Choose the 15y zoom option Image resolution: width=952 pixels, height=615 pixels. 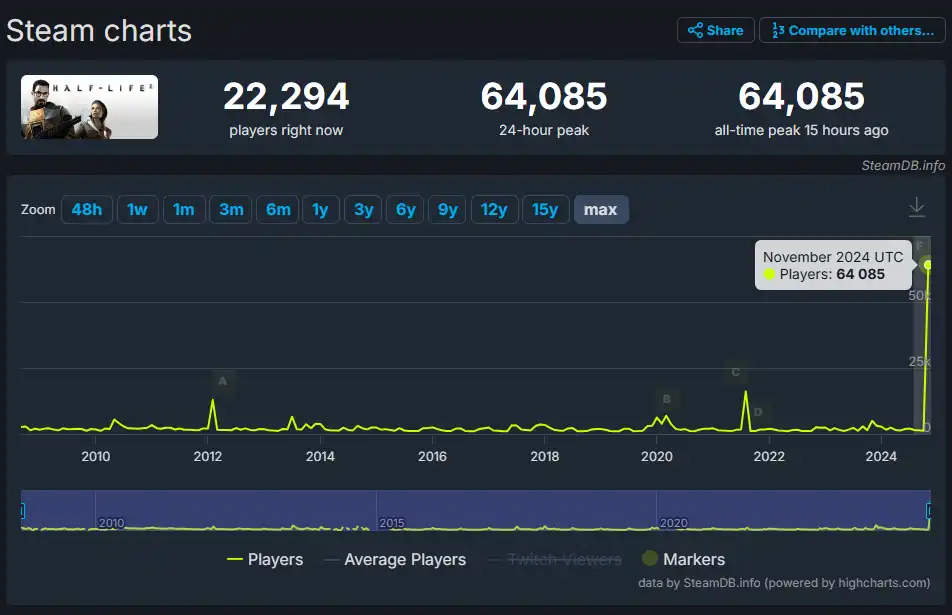(546, 209)
